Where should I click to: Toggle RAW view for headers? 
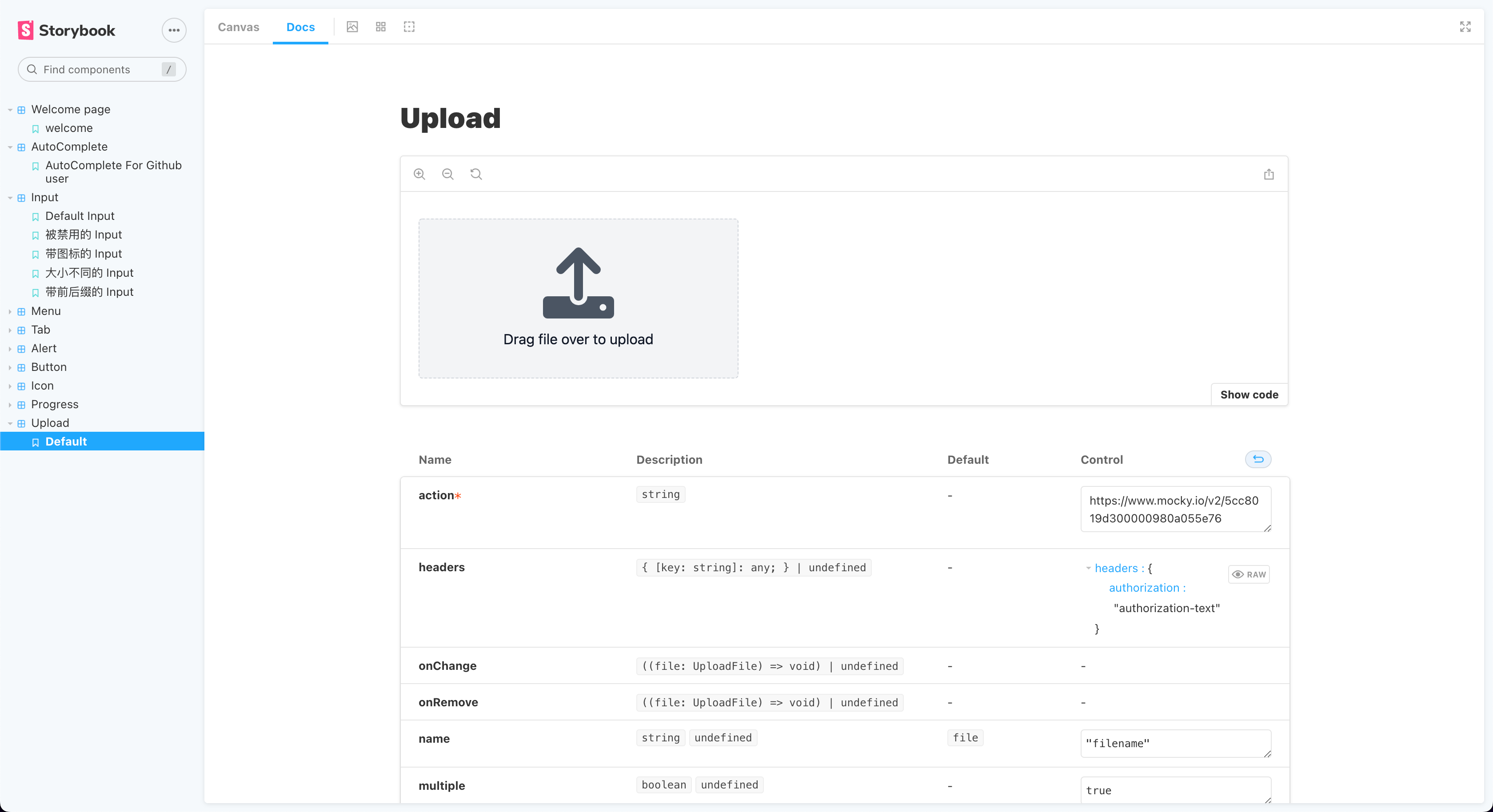pyautogui.click(x=1249, y=574)
